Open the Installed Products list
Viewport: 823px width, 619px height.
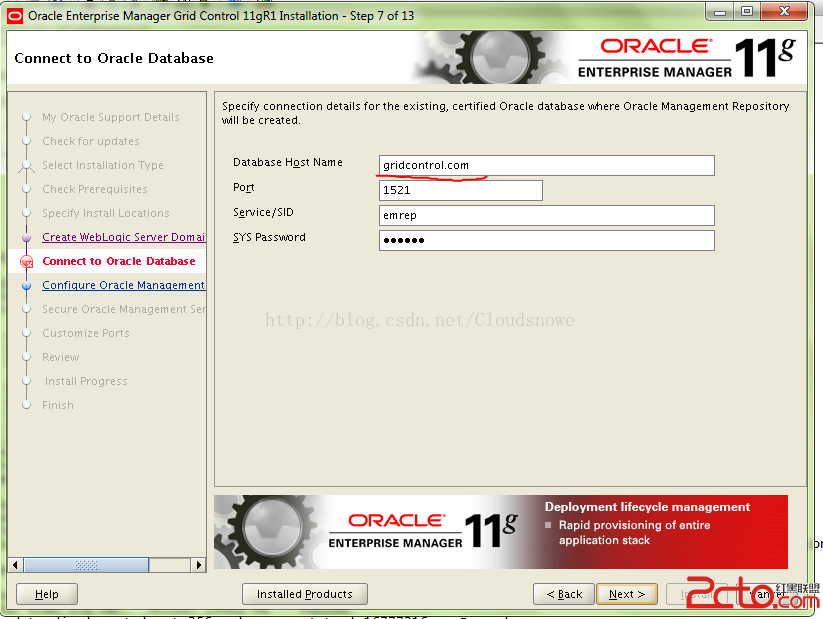304,594
